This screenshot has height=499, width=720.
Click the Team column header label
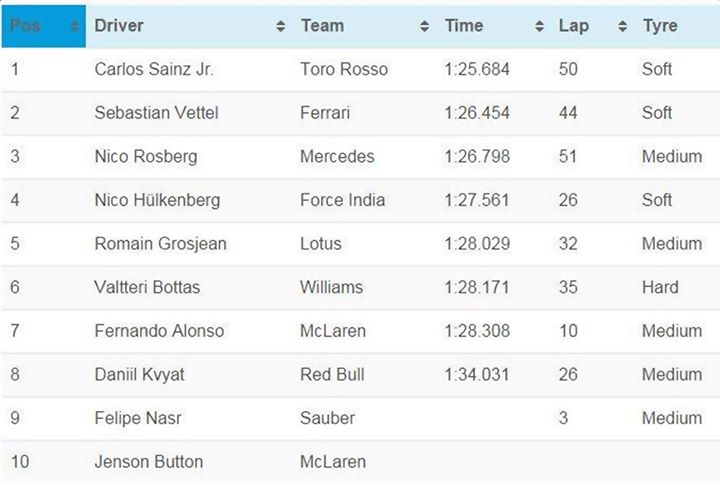pos(322,26)
